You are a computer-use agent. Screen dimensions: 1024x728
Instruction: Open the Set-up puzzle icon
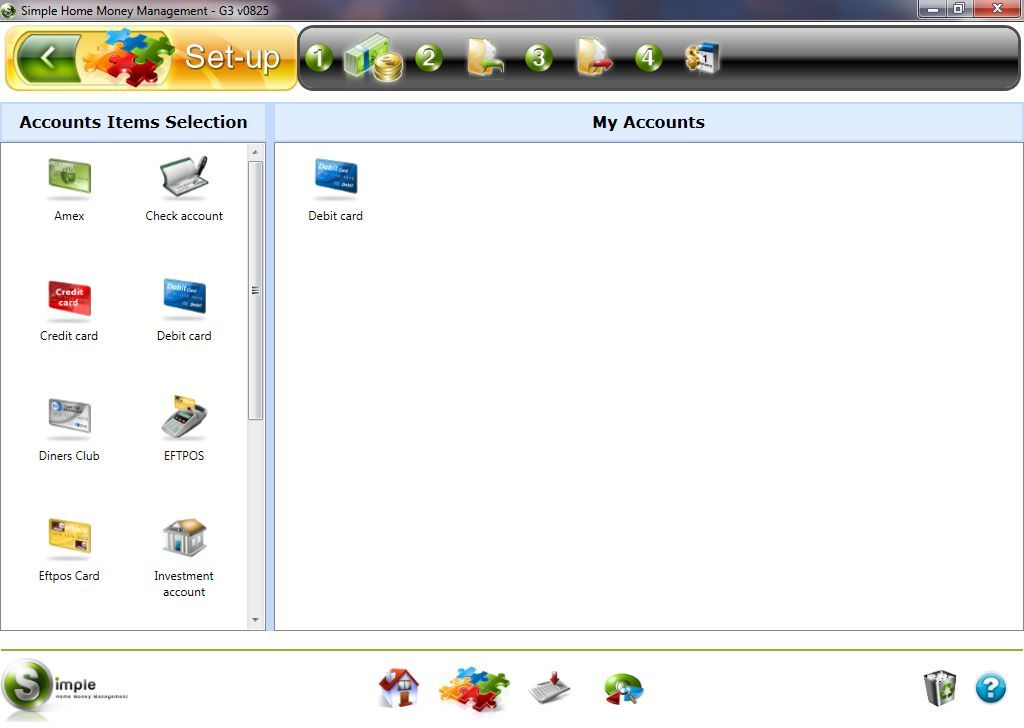click(473, 687)
